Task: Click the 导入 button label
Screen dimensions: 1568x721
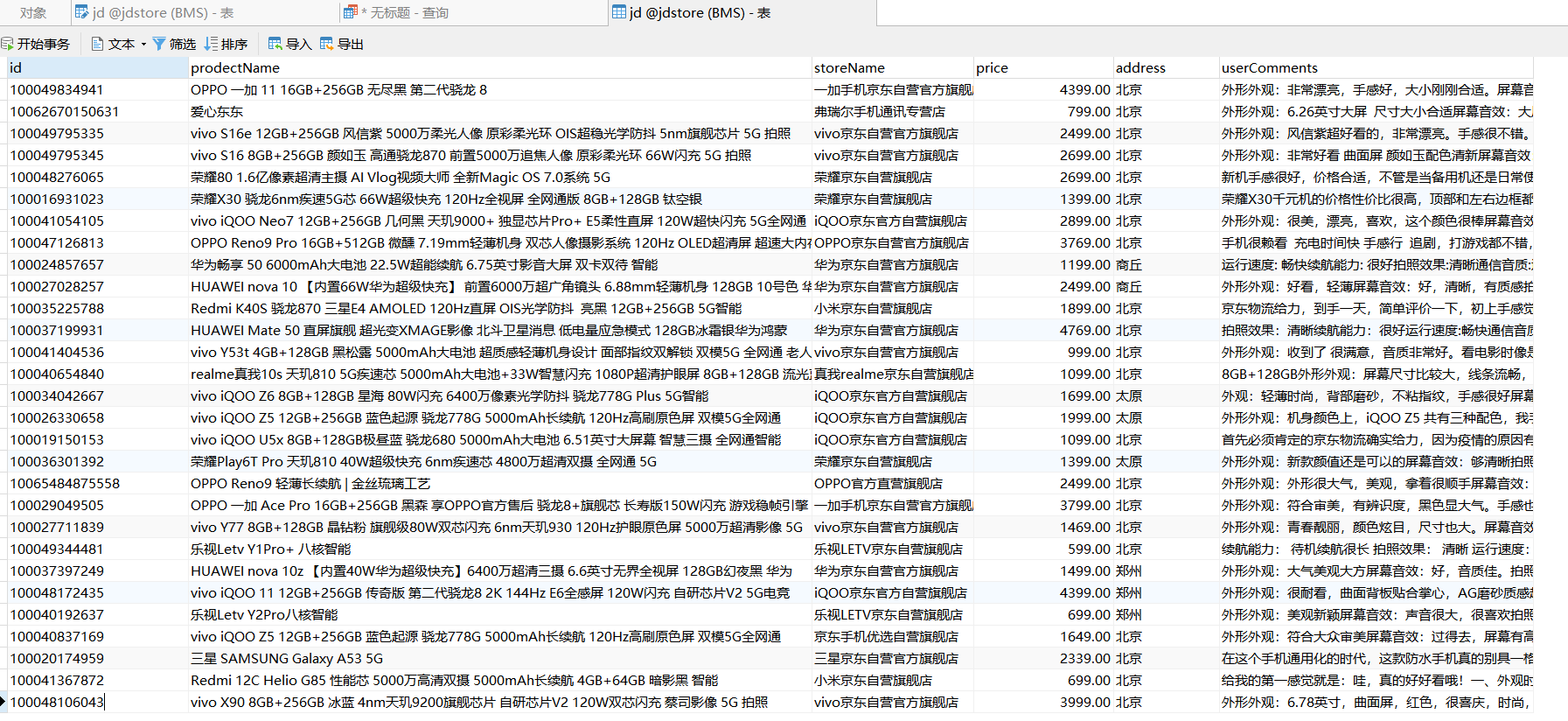Action: (299, 45)
